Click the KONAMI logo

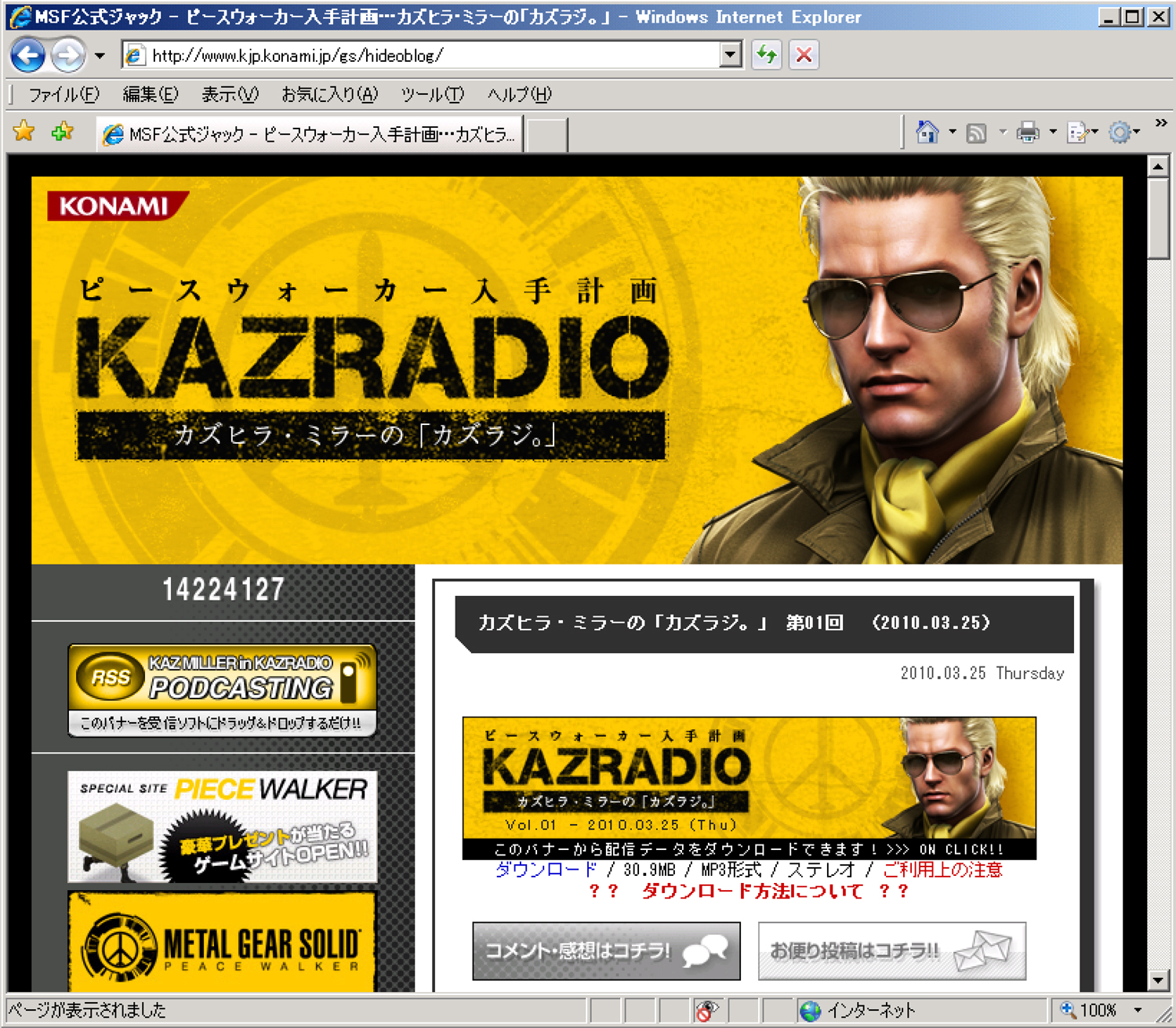coord(118,205)
